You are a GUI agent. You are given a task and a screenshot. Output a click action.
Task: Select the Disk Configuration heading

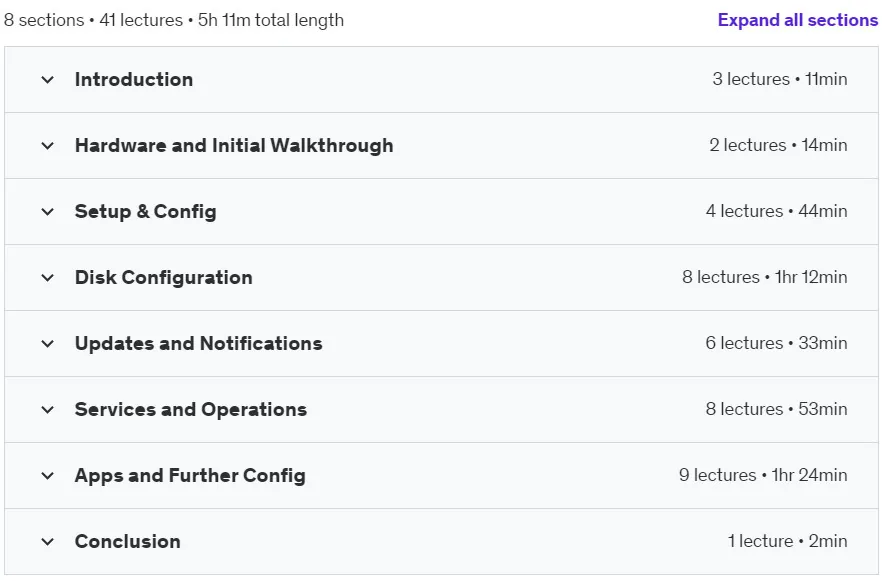[164, 278]
